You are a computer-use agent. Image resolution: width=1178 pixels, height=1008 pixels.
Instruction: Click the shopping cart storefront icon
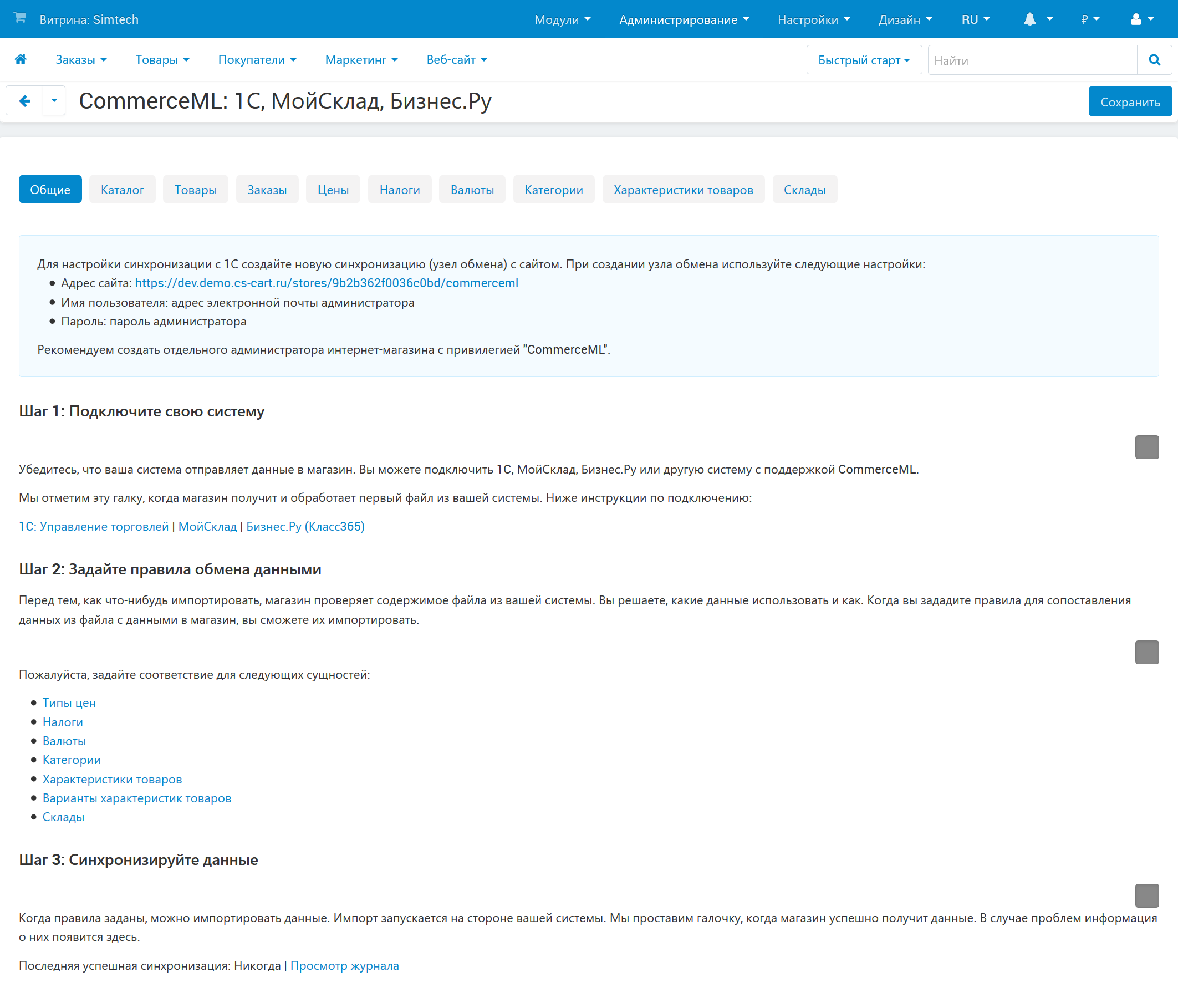pyautogui.click(x=20, y=18)
